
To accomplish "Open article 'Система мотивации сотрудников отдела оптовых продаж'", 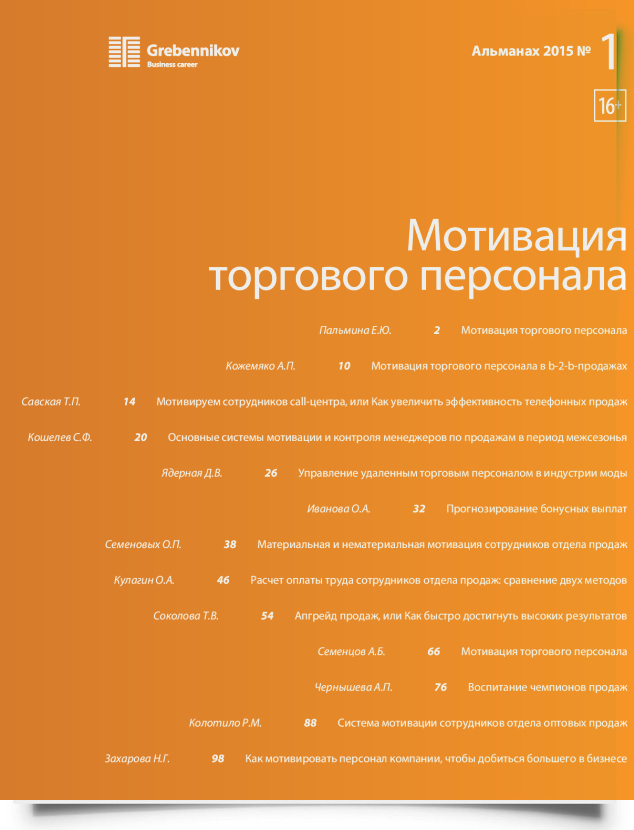I will pyautogui.click(x=483, y=723).
